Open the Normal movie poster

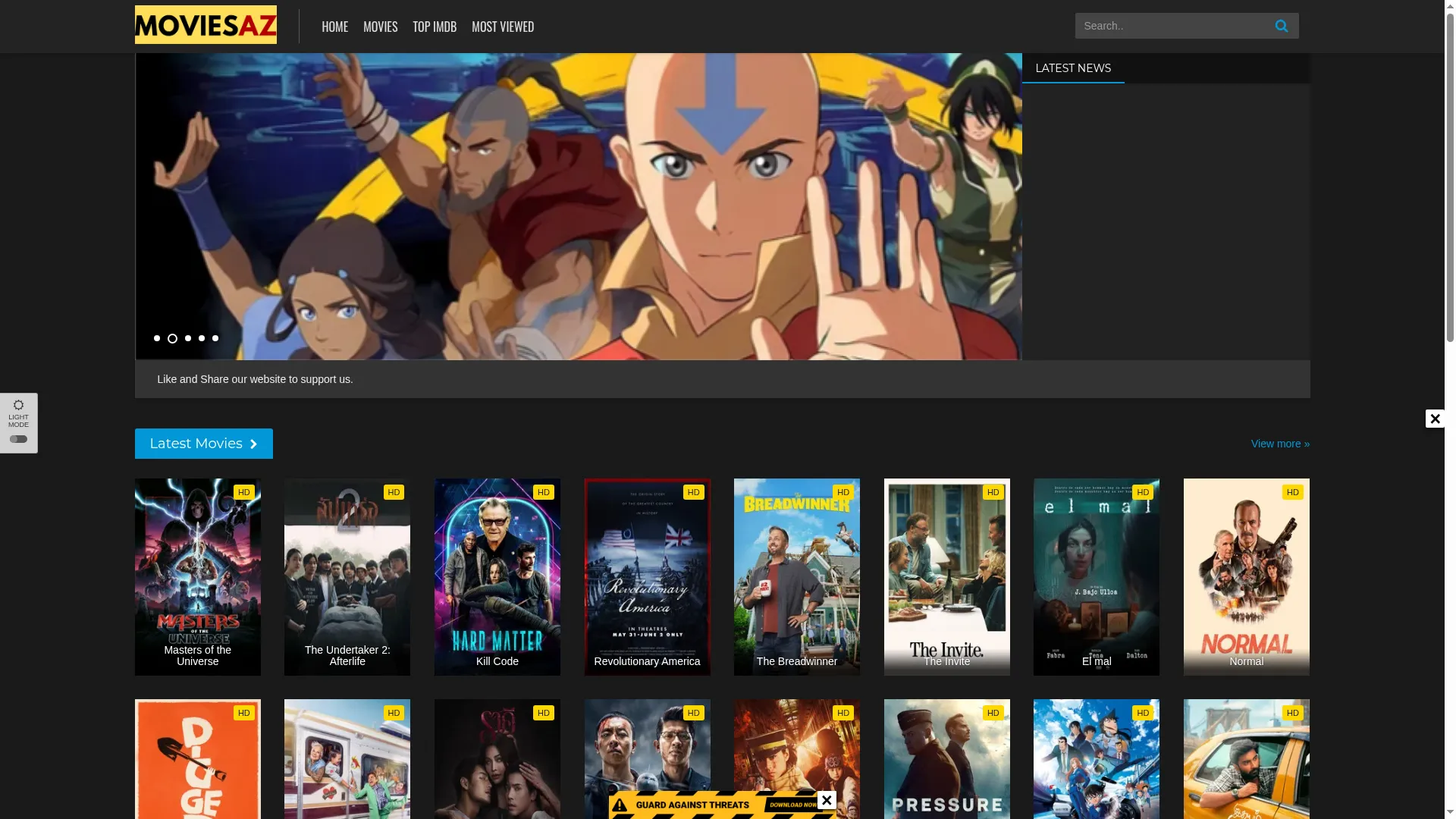pos(1247,576)
